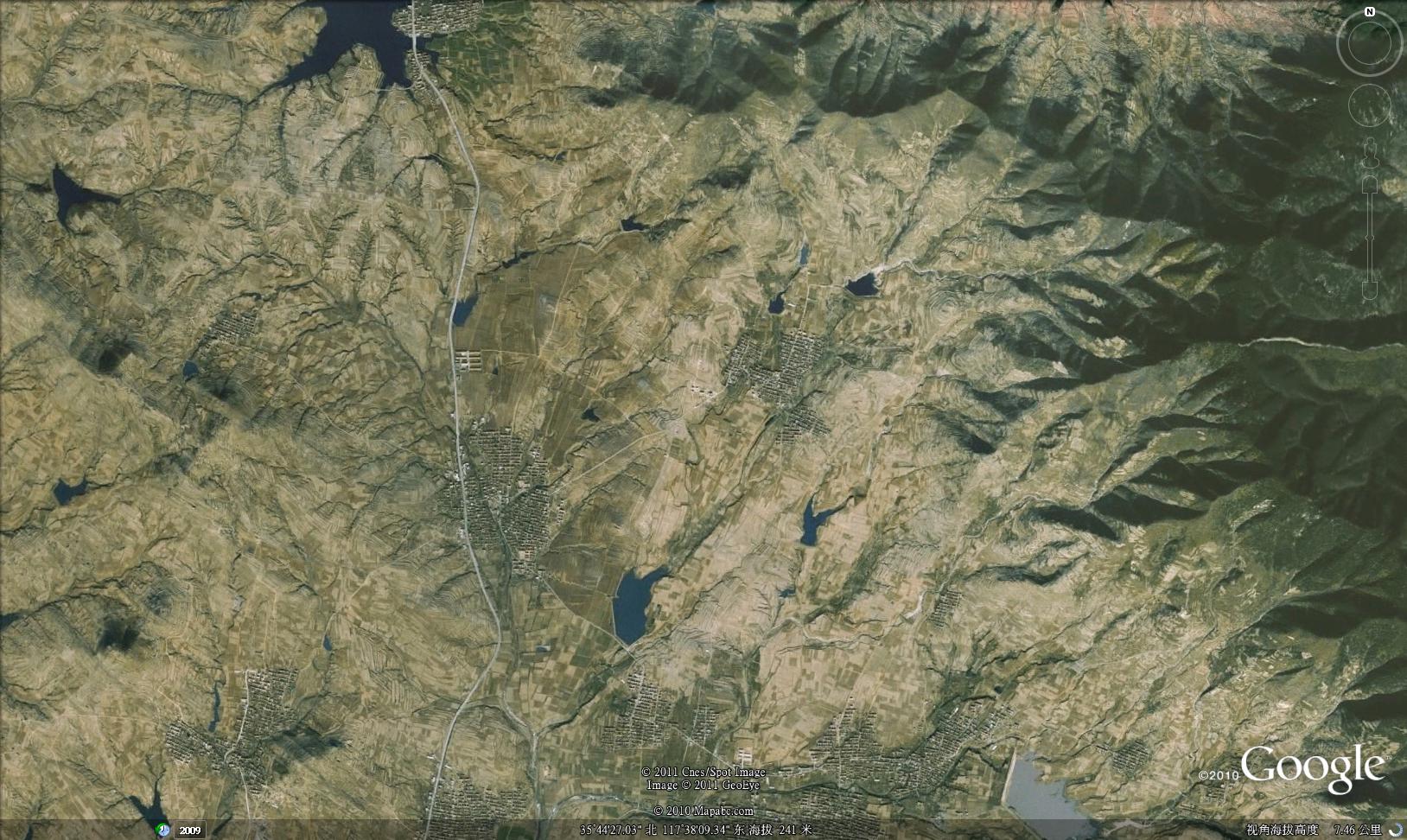The height and width of the screenshot is (840, 1407).
Task: Click the 2009 imagery date button
Action: 190,830
